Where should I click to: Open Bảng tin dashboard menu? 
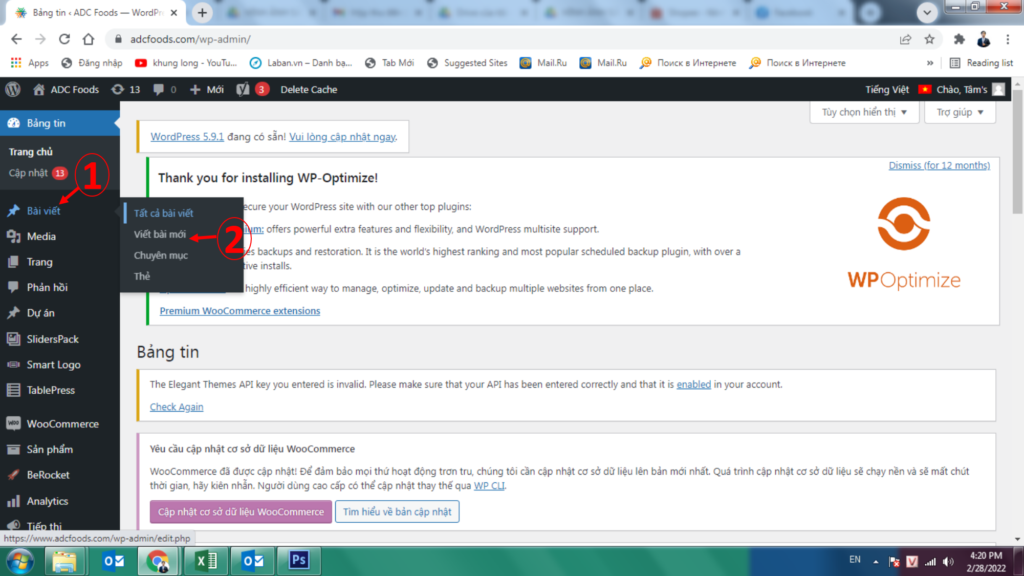click(x=59, y=123)
